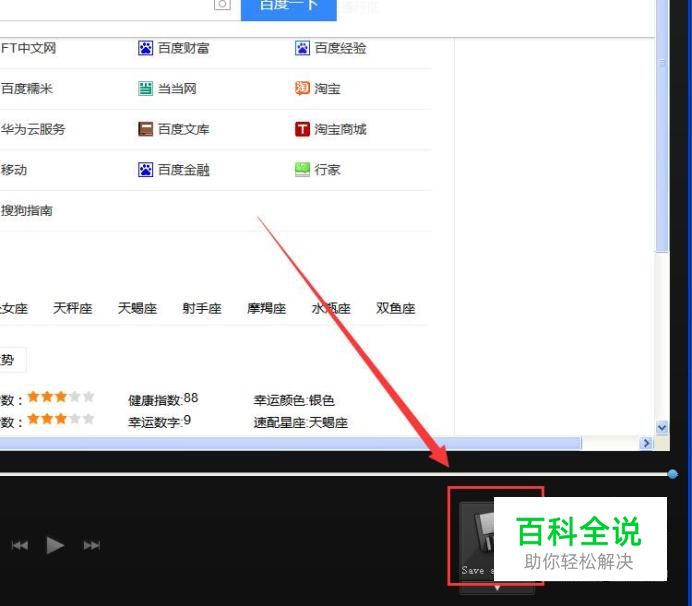The image size is (692, 606).
Task: Click the 幸运数字:9 text
Action: click(159, 422)
